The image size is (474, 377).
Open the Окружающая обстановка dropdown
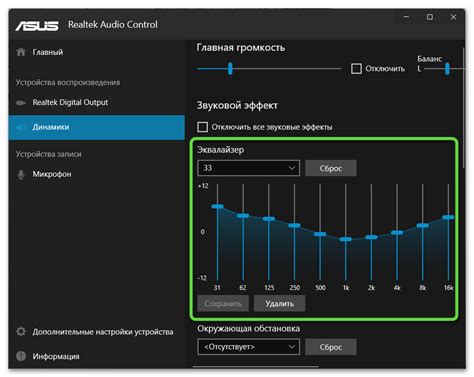coord(249,347)
